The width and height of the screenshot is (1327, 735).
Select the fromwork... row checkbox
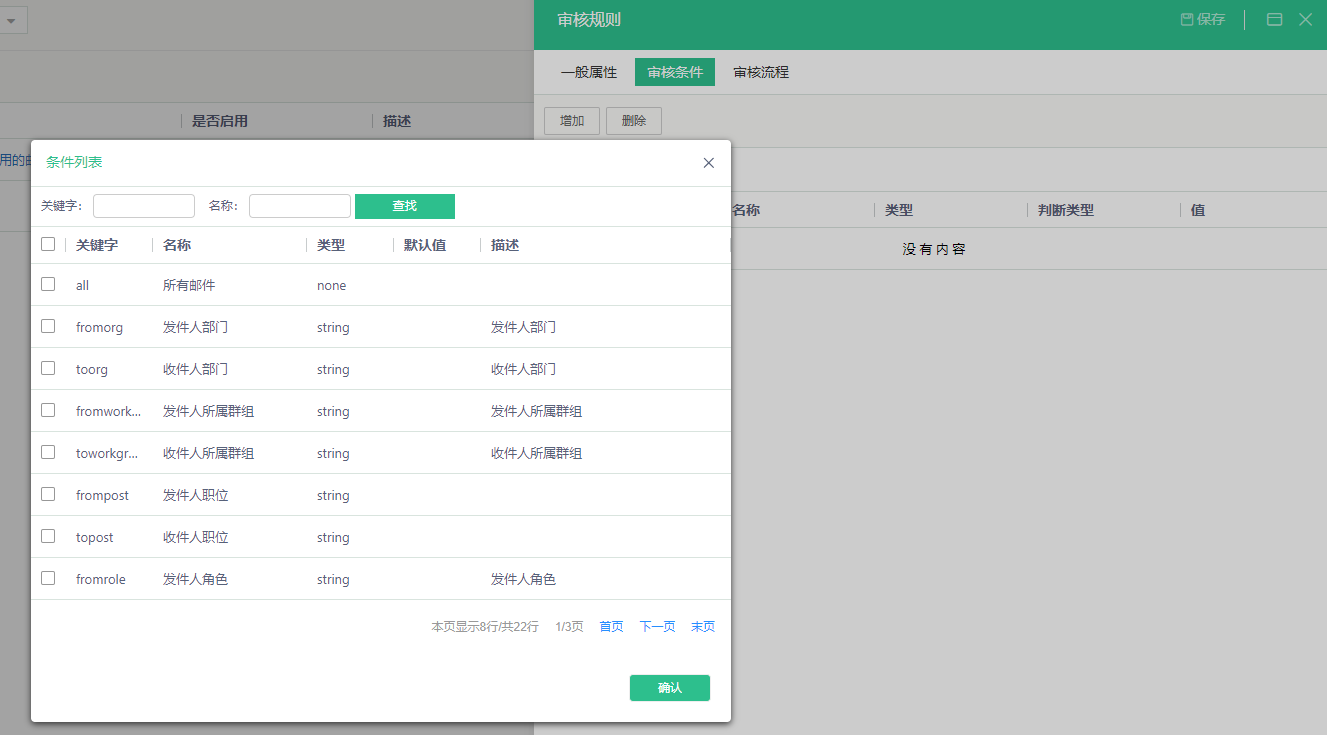pos(48,410)
